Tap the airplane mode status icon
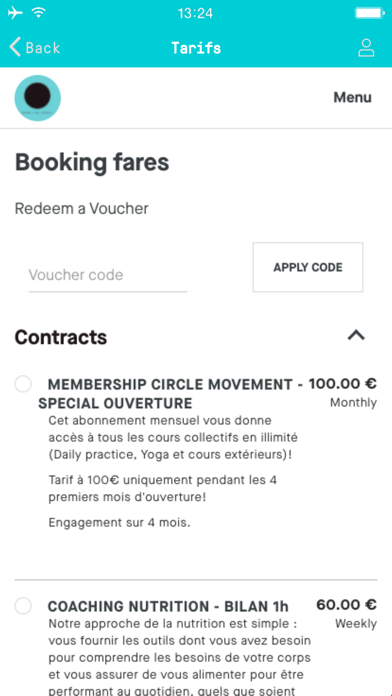The height and width of the screenshot is (696, 392). 15,13
